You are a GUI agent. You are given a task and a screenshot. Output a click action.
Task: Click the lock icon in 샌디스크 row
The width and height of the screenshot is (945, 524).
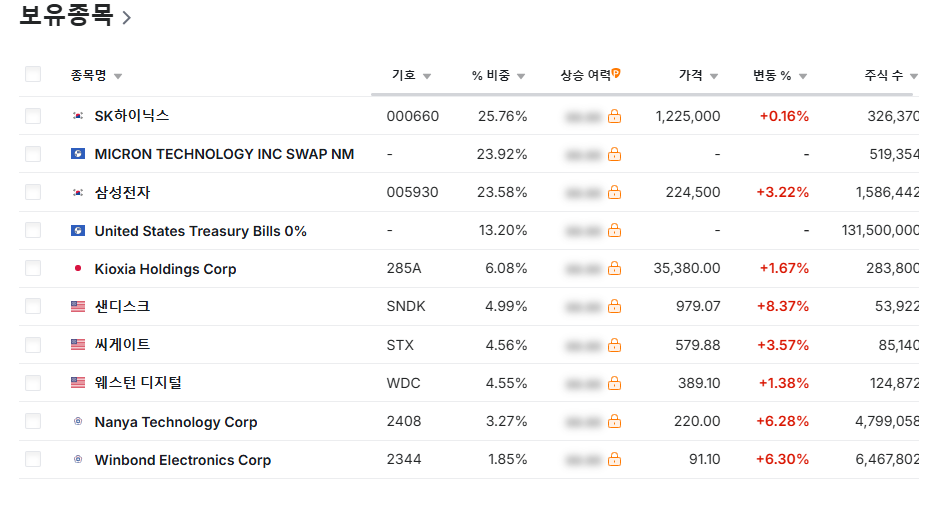click(x=614, y=306)
